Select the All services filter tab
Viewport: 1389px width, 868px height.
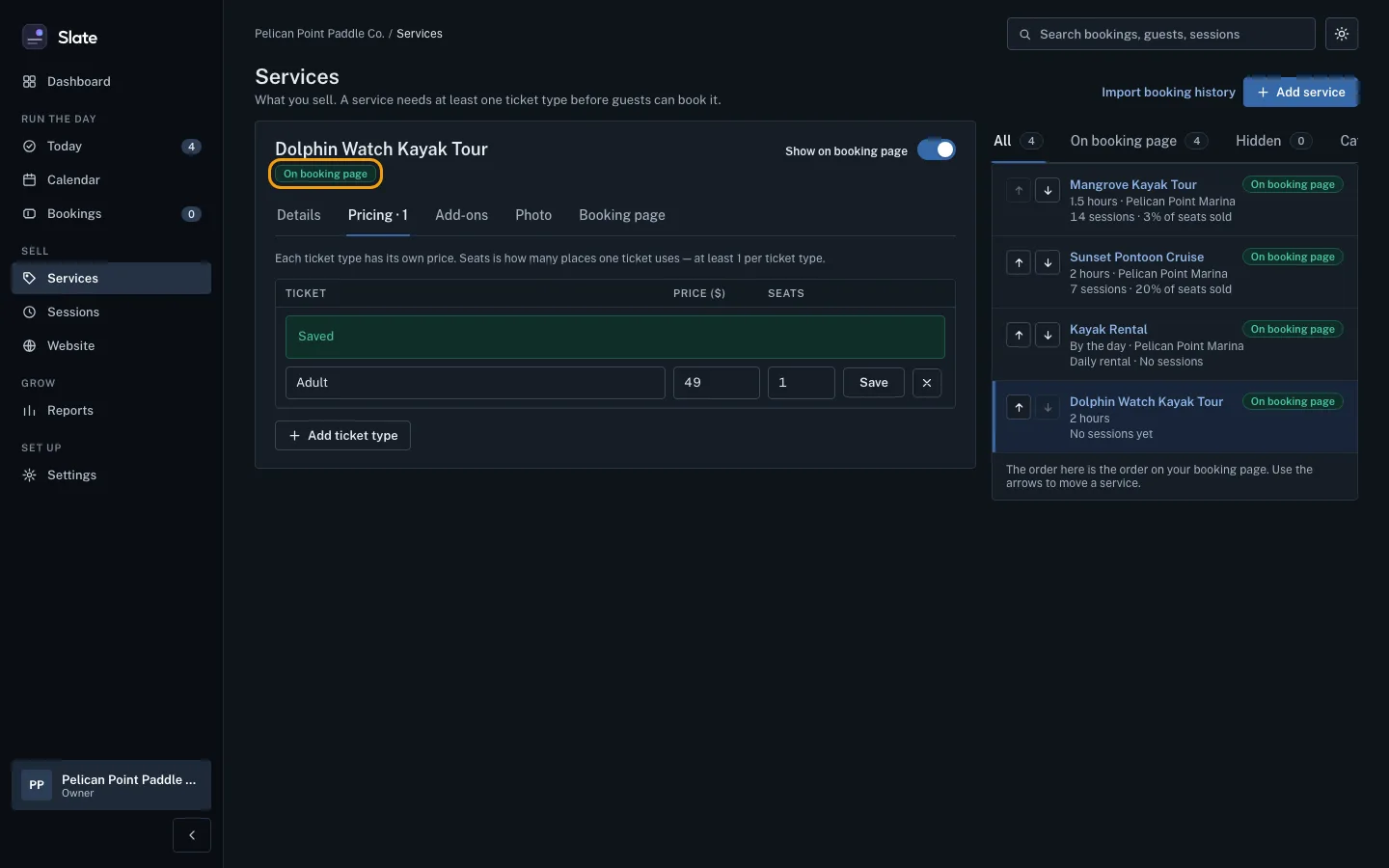pyautogui.click(x=1018, y=141)
